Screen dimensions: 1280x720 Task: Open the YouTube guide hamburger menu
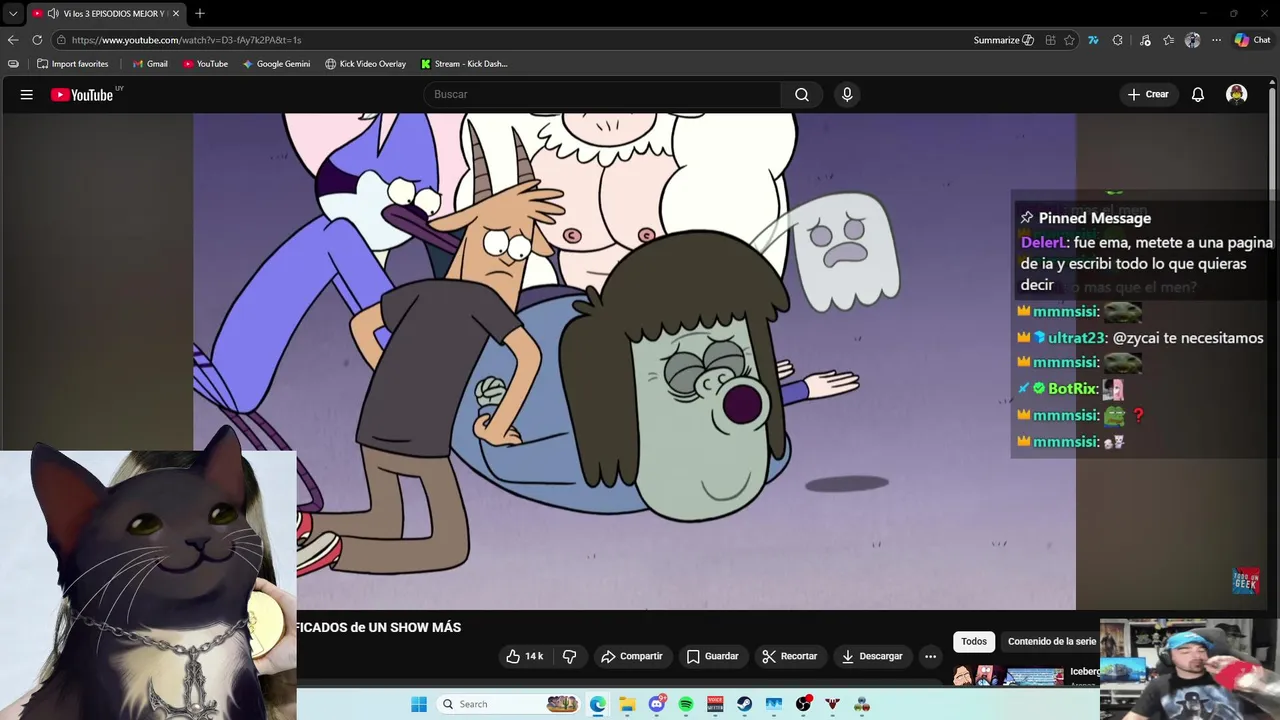click(x=27, y=94)
